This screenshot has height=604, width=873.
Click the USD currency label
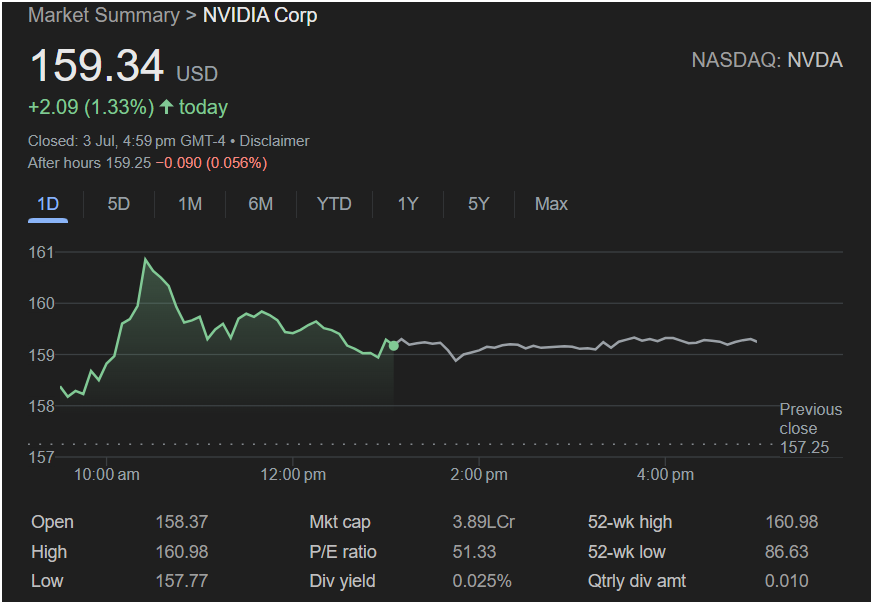197,74
